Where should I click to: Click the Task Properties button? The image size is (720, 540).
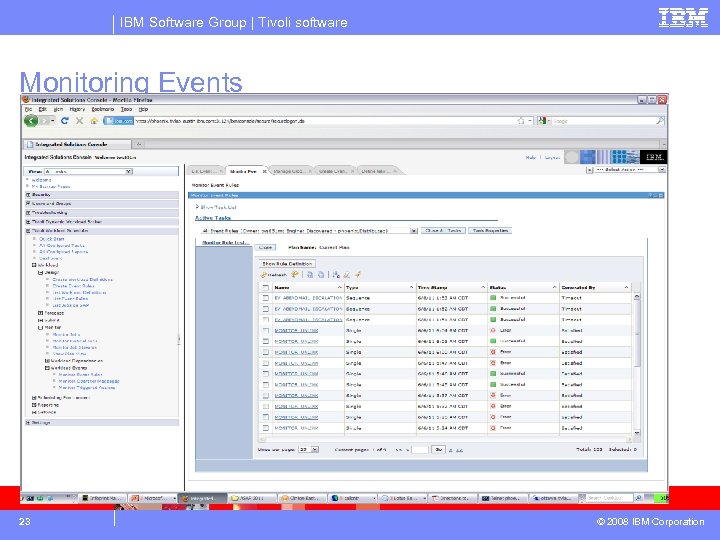(490, 231)
